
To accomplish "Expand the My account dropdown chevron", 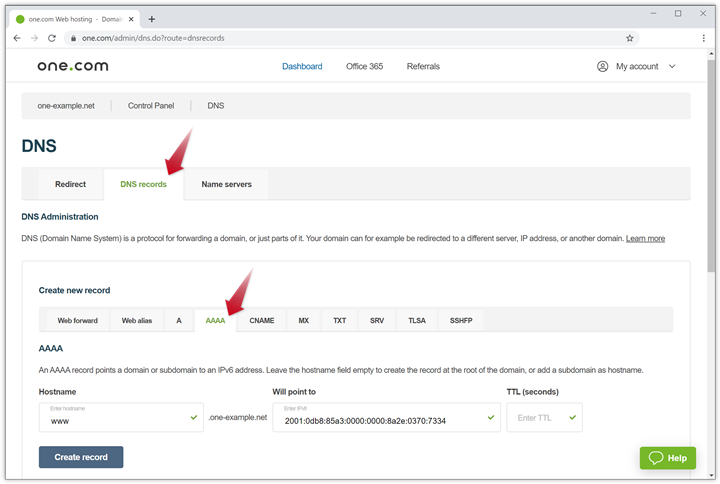I will tap(672, 66).
